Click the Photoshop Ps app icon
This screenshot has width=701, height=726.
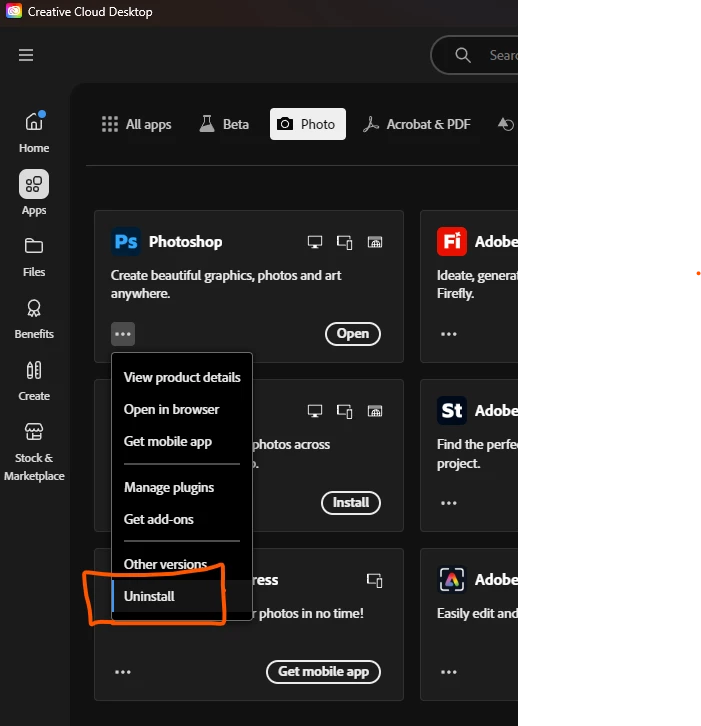[x=125, y=241]
